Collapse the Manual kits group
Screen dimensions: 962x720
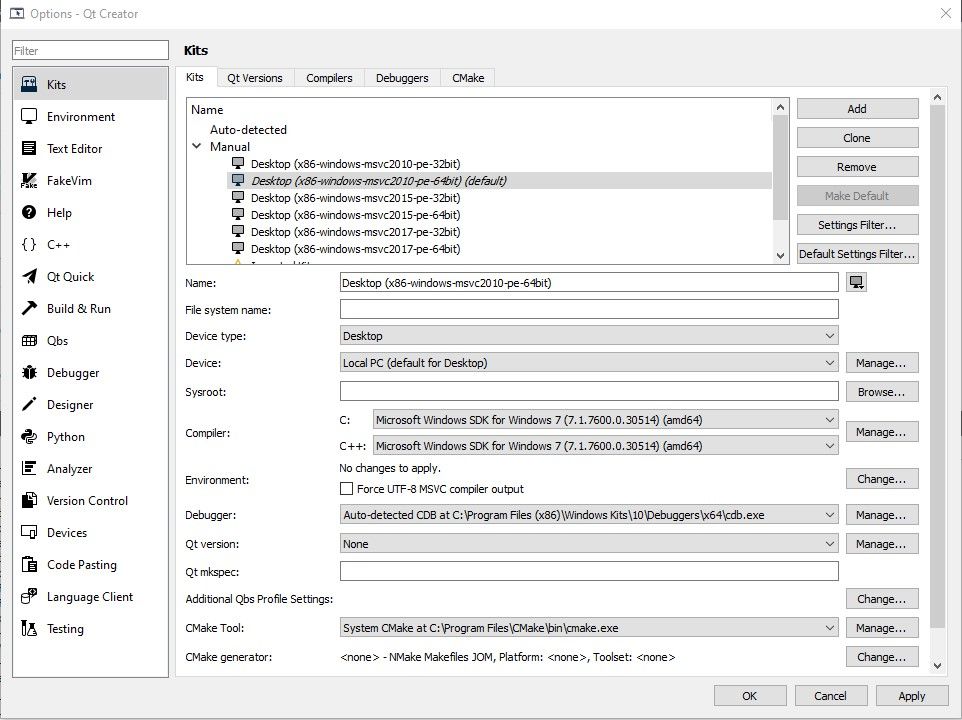[196, 147]
